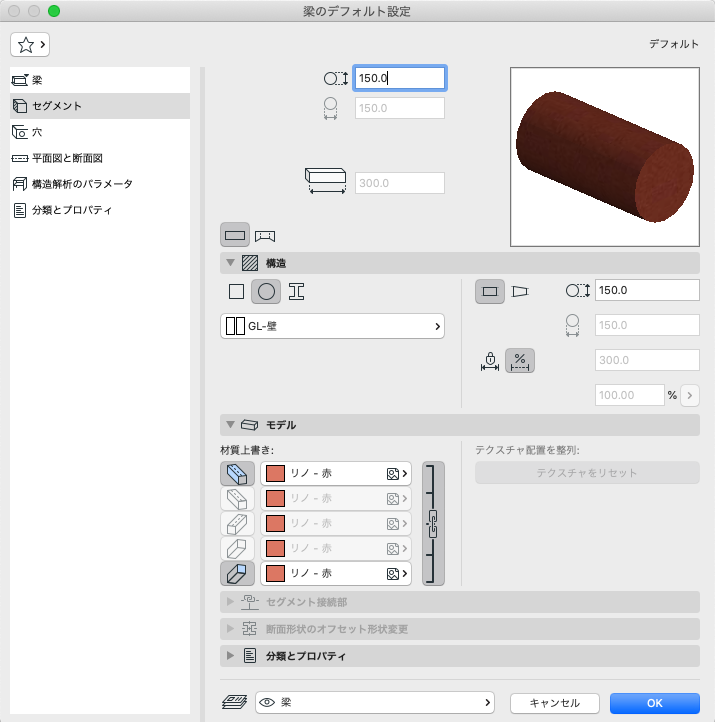Click デフォルト label at top right
This screenshot has width=715, height=722.
(674, 44)
